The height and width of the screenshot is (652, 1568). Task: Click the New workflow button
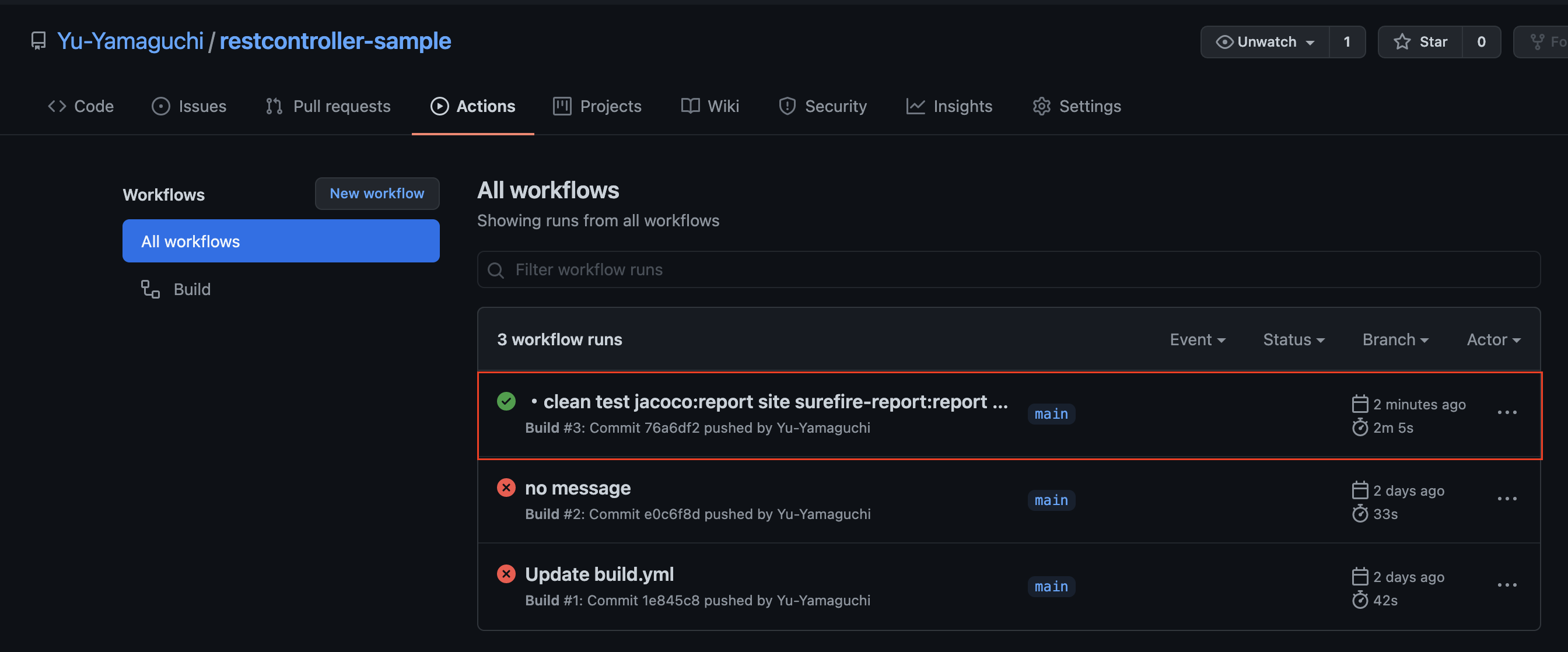click(377, 194)
